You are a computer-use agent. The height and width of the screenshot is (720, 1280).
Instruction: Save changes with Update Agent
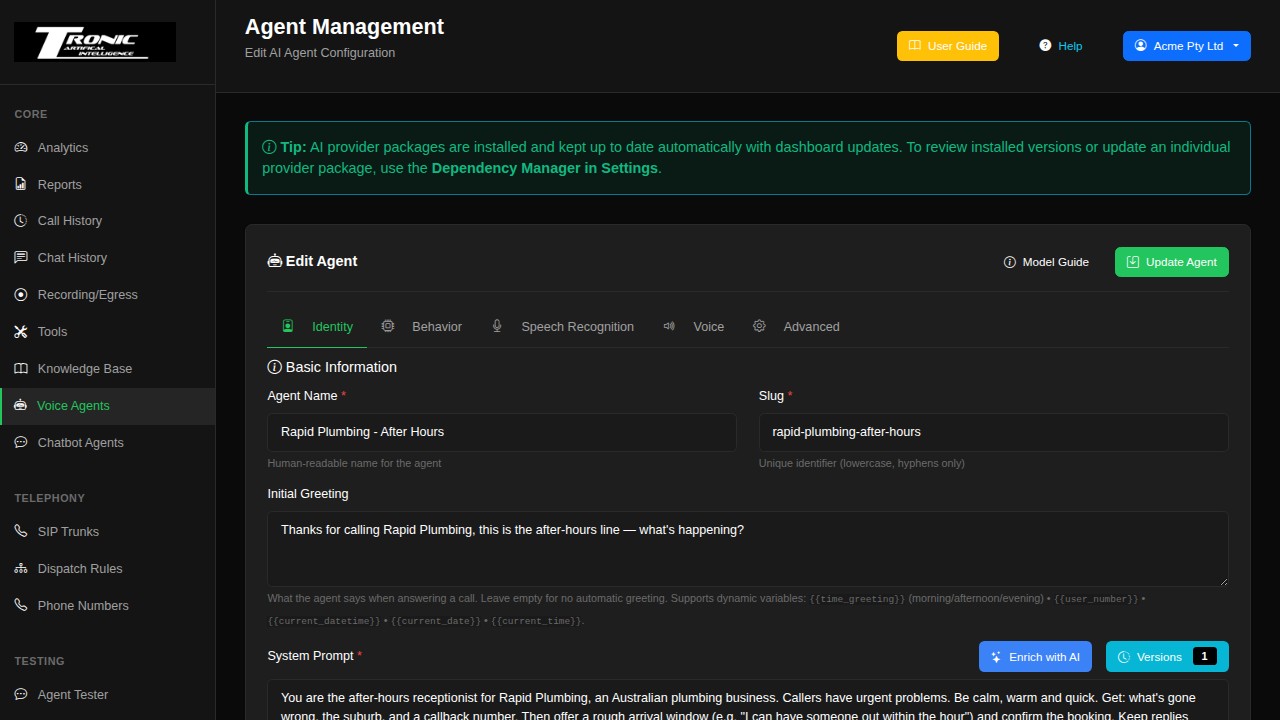1172,262
